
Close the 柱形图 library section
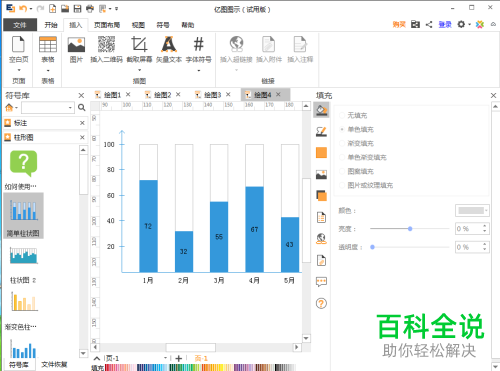coord(82,137)
